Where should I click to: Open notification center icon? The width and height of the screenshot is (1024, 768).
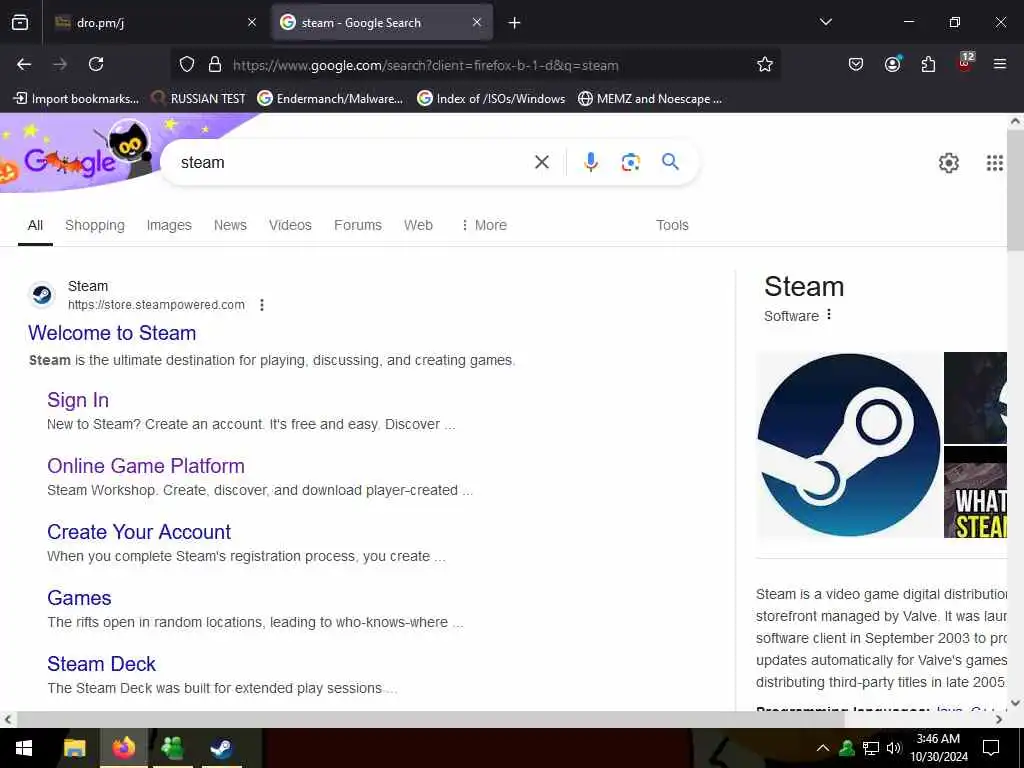991,748
